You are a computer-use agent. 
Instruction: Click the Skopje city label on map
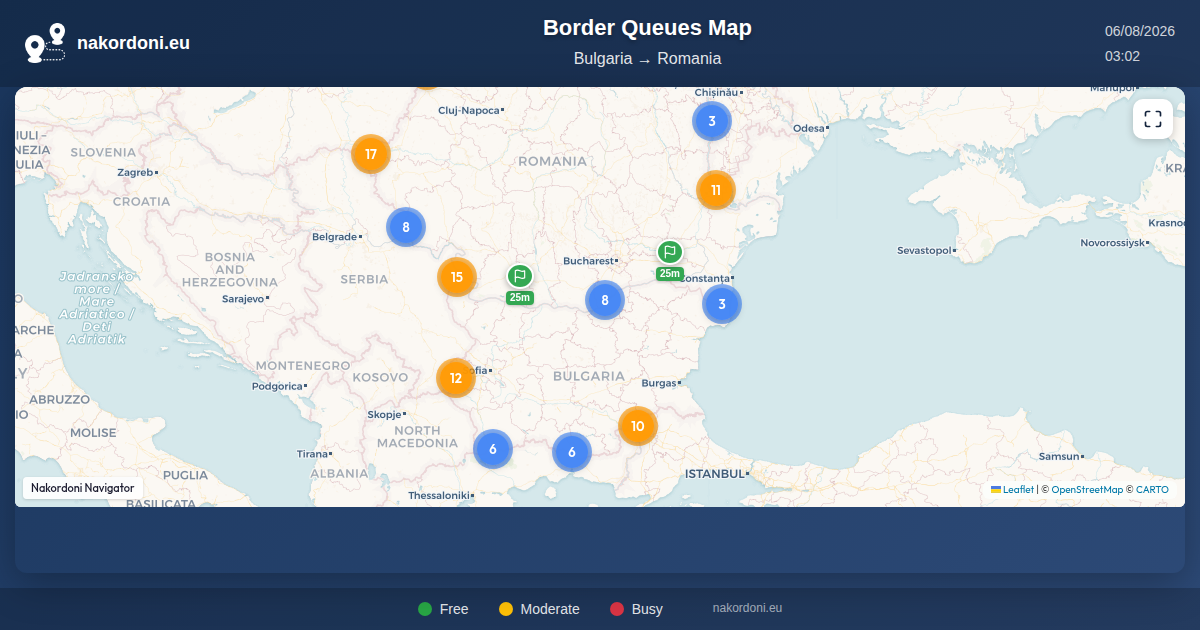384,414
